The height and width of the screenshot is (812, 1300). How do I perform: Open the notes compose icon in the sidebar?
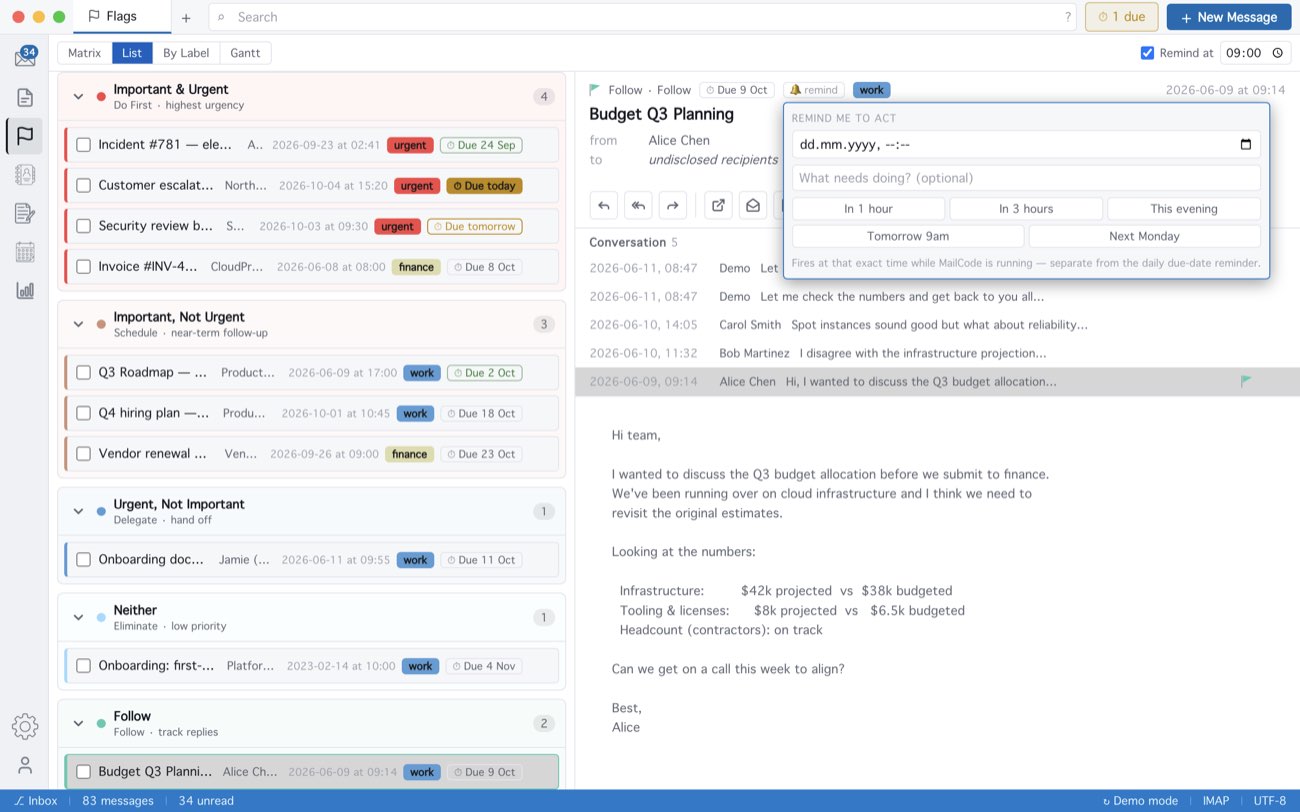click(25, 213)
